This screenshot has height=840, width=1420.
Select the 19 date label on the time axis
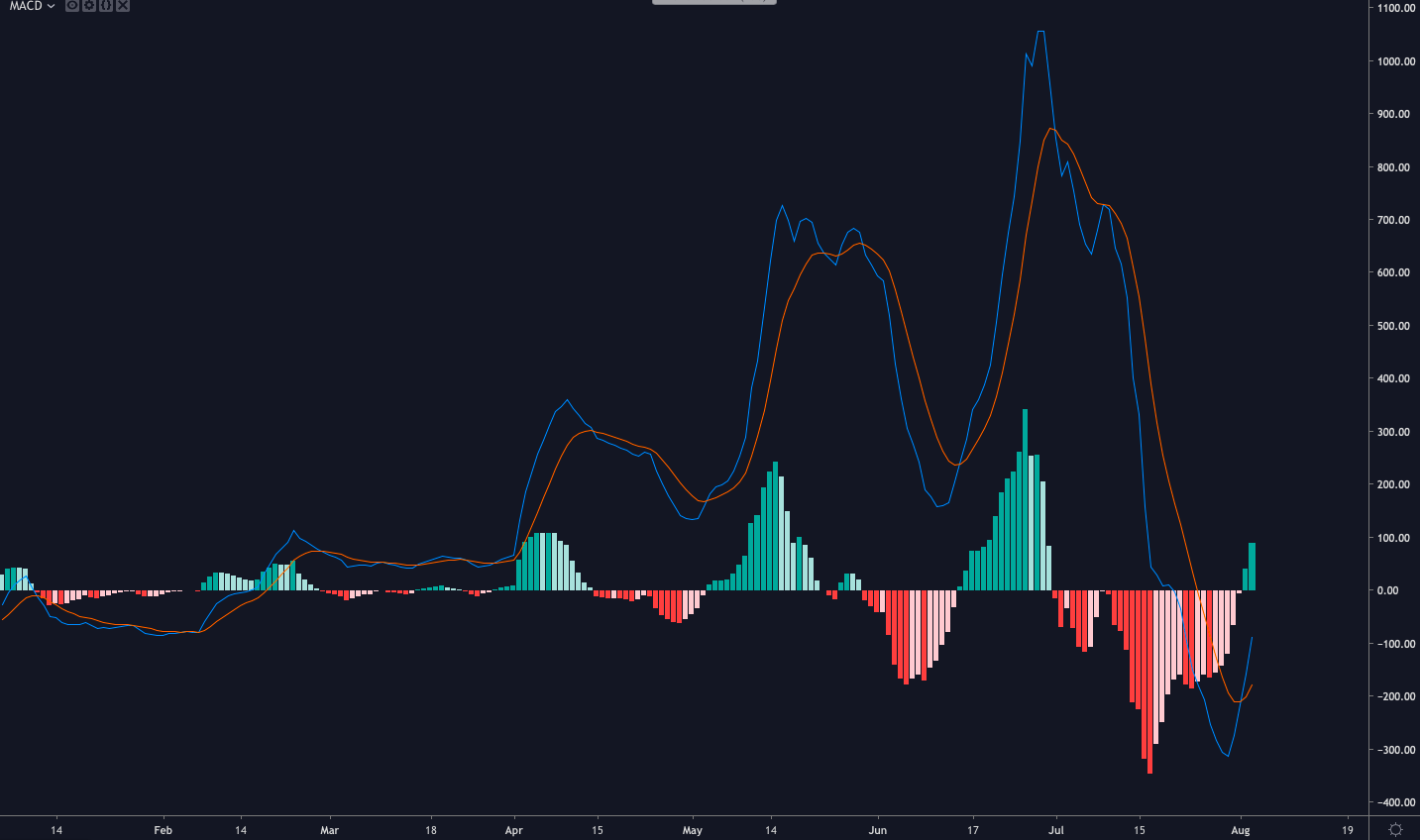coord(1348,830)
